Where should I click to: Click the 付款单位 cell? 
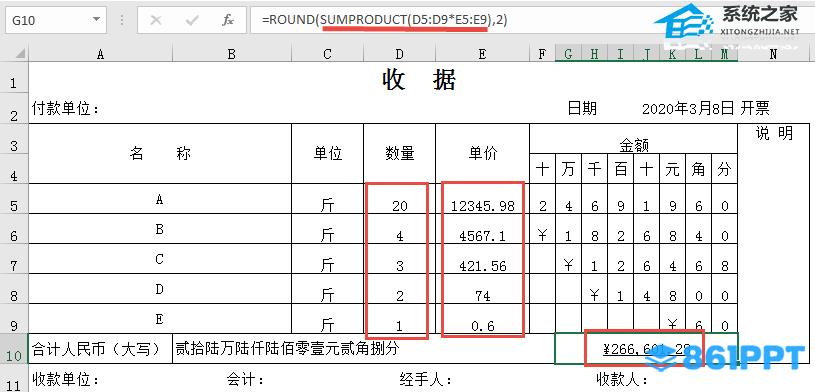(x=65, y=109)
